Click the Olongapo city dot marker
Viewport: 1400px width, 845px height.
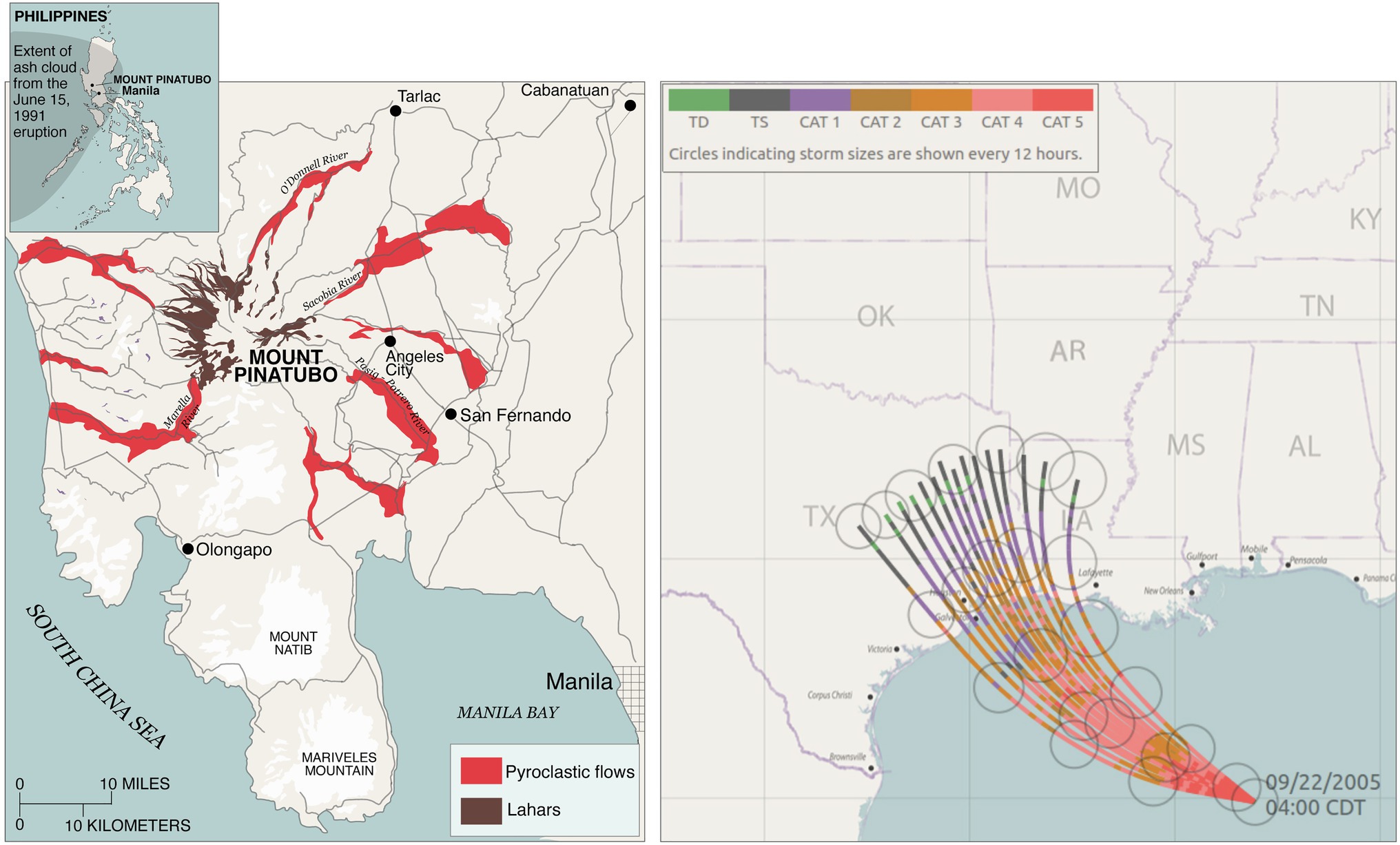(x=187, y=549)
